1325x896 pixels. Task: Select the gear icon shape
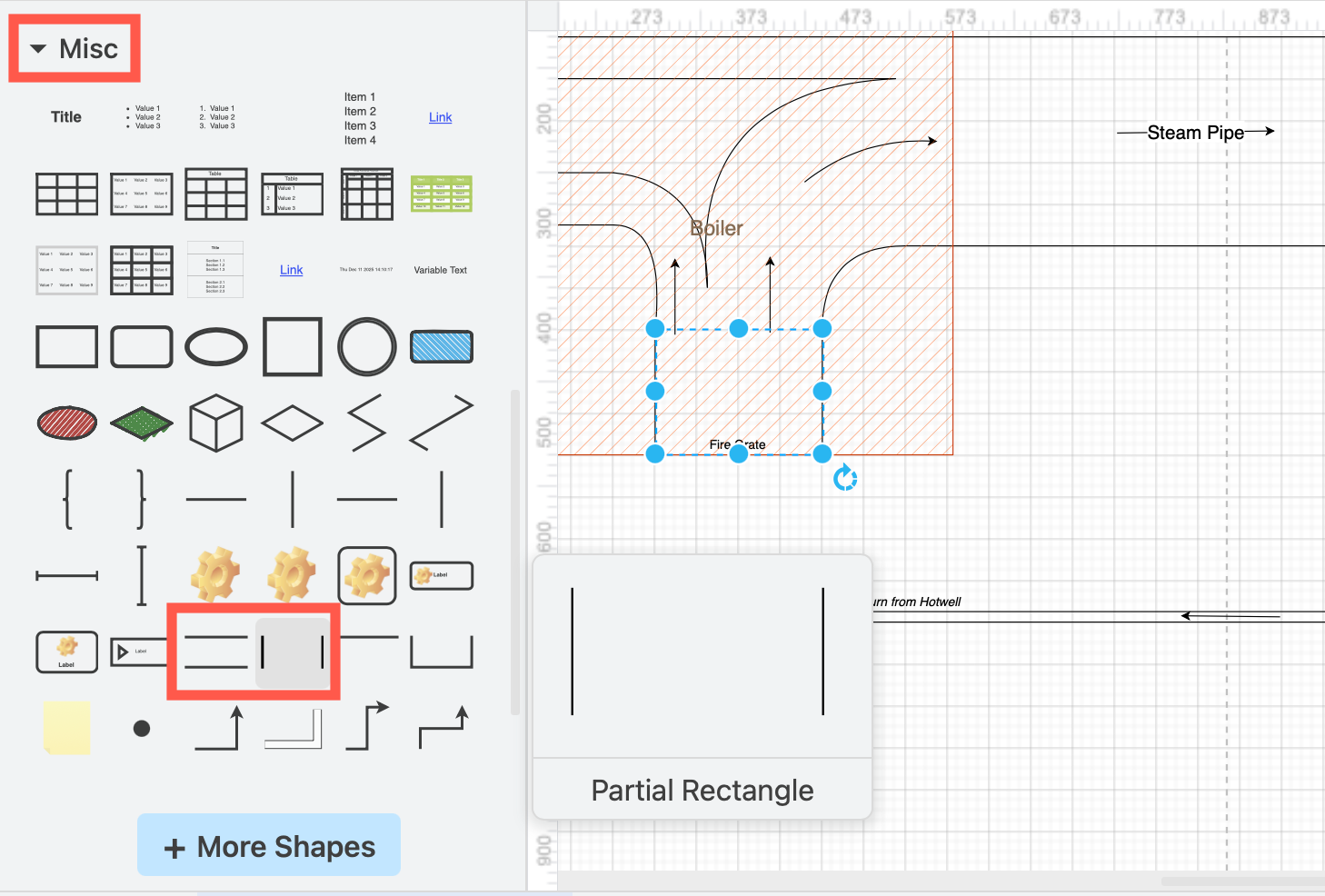pos(215,575)
